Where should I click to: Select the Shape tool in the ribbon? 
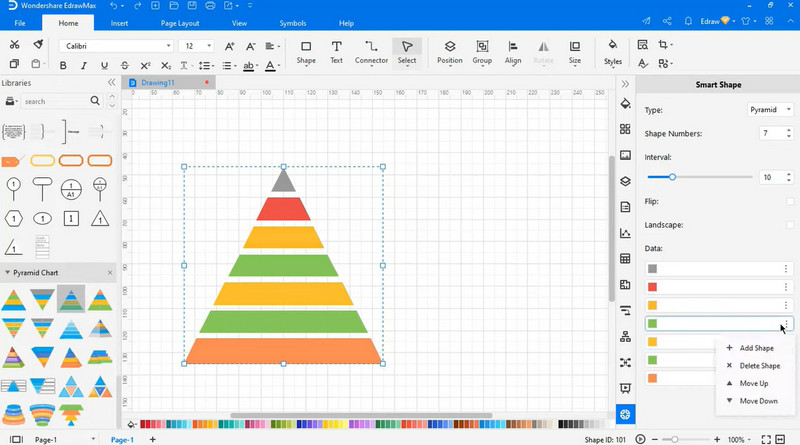pyautogui.click(x=306, y=52)
